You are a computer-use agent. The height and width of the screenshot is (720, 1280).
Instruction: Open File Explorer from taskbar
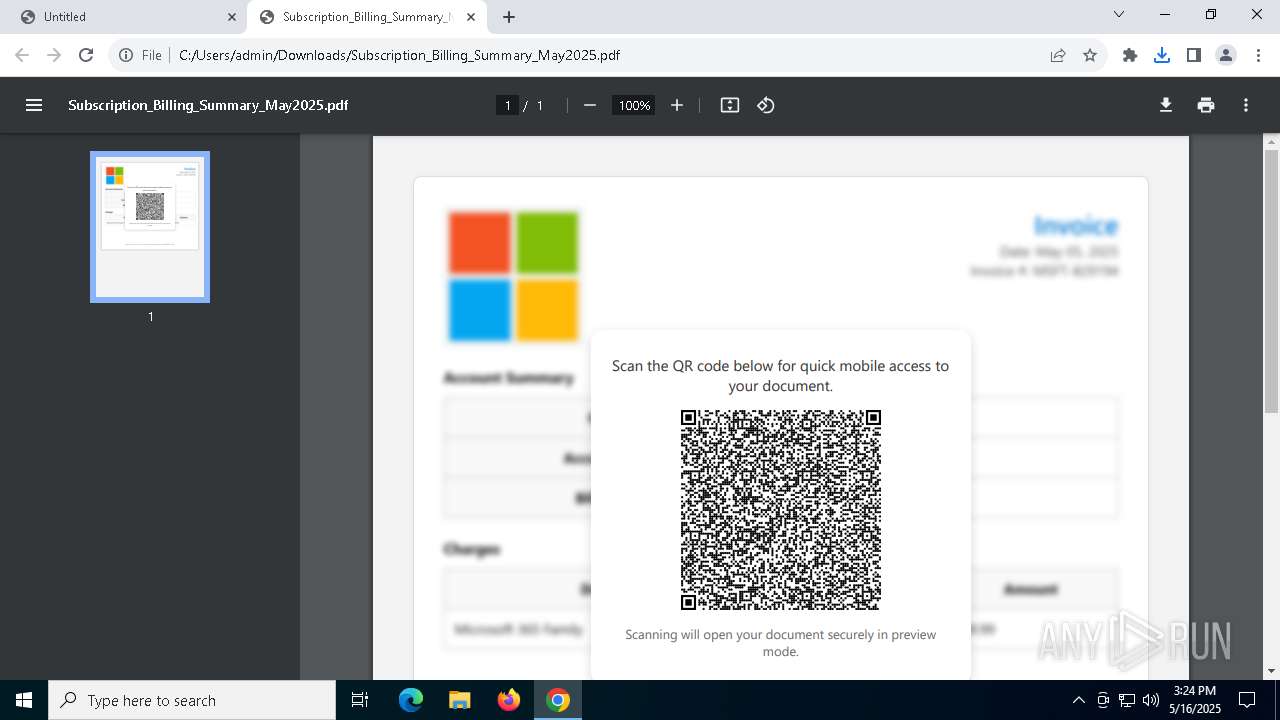[x=460, y=700]
